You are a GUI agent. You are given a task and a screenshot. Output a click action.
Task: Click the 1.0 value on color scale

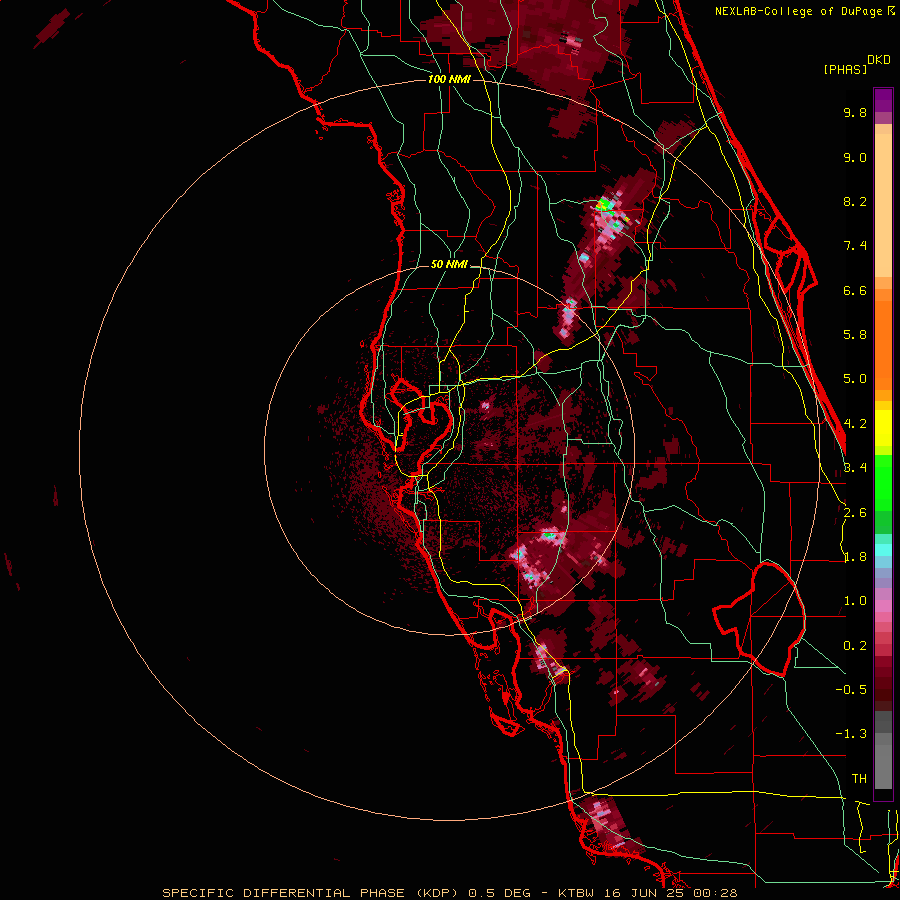[x=855, y=601]
